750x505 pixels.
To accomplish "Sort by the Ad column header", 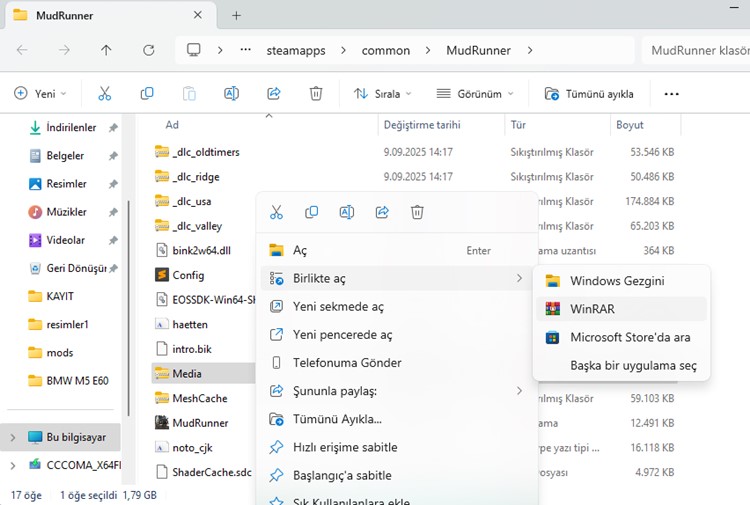I will tap(172, 125).
